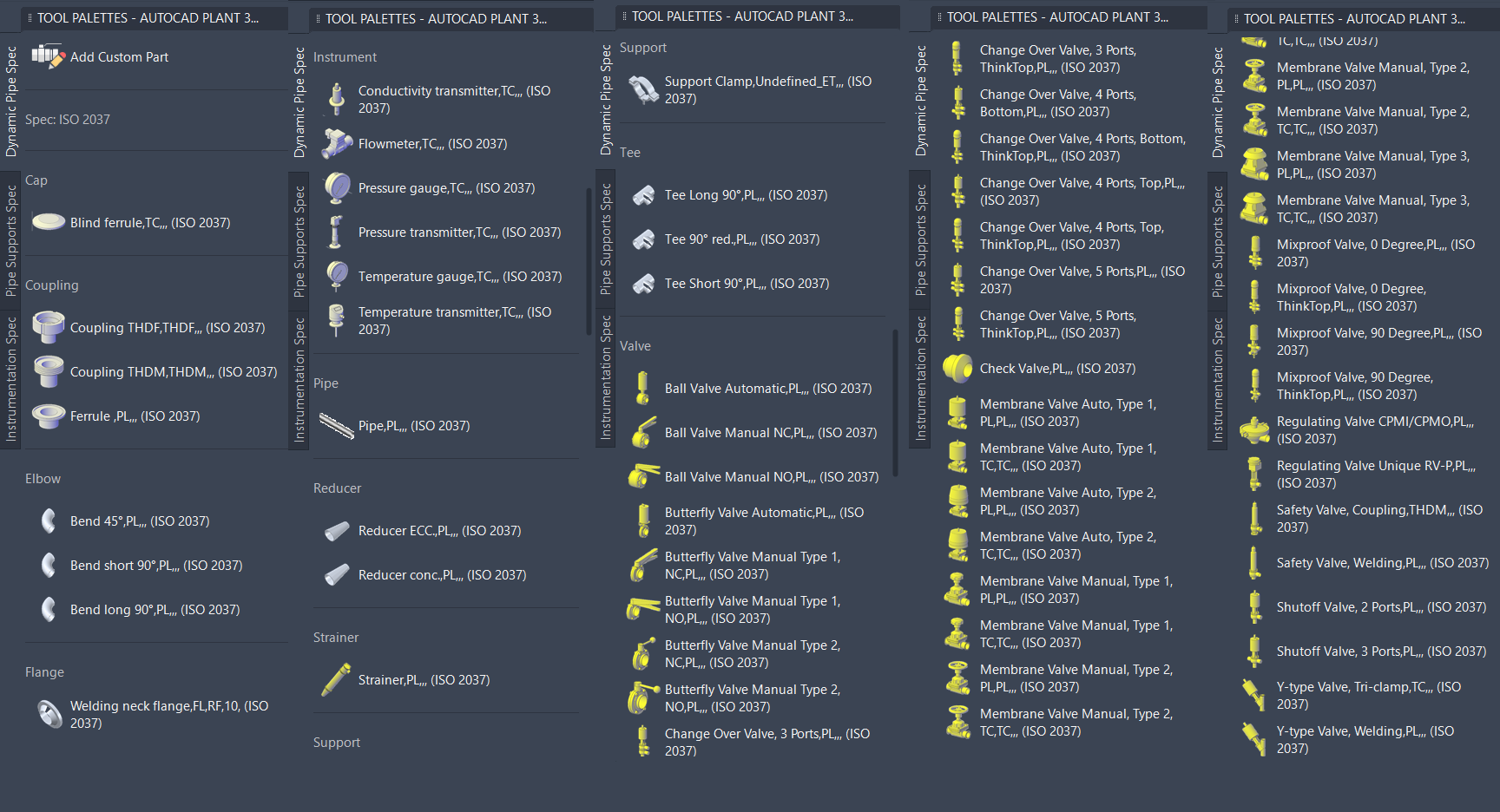The image size is (1500, 812).
Task: Select the Pressure gauge icon
Action: [337, 187]
